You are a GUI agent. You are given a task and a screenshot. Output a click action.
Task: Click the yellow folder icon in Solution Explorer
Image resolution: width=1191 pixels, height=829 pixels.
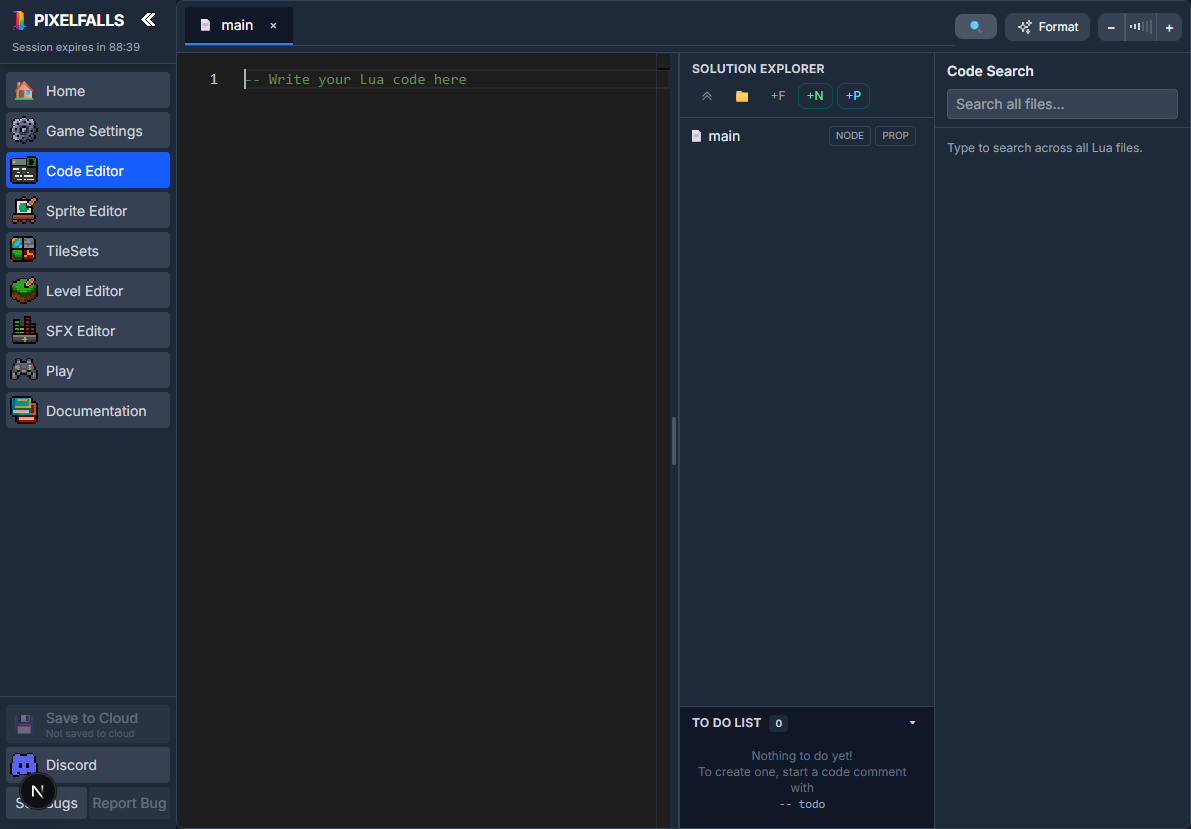point(742,96)
